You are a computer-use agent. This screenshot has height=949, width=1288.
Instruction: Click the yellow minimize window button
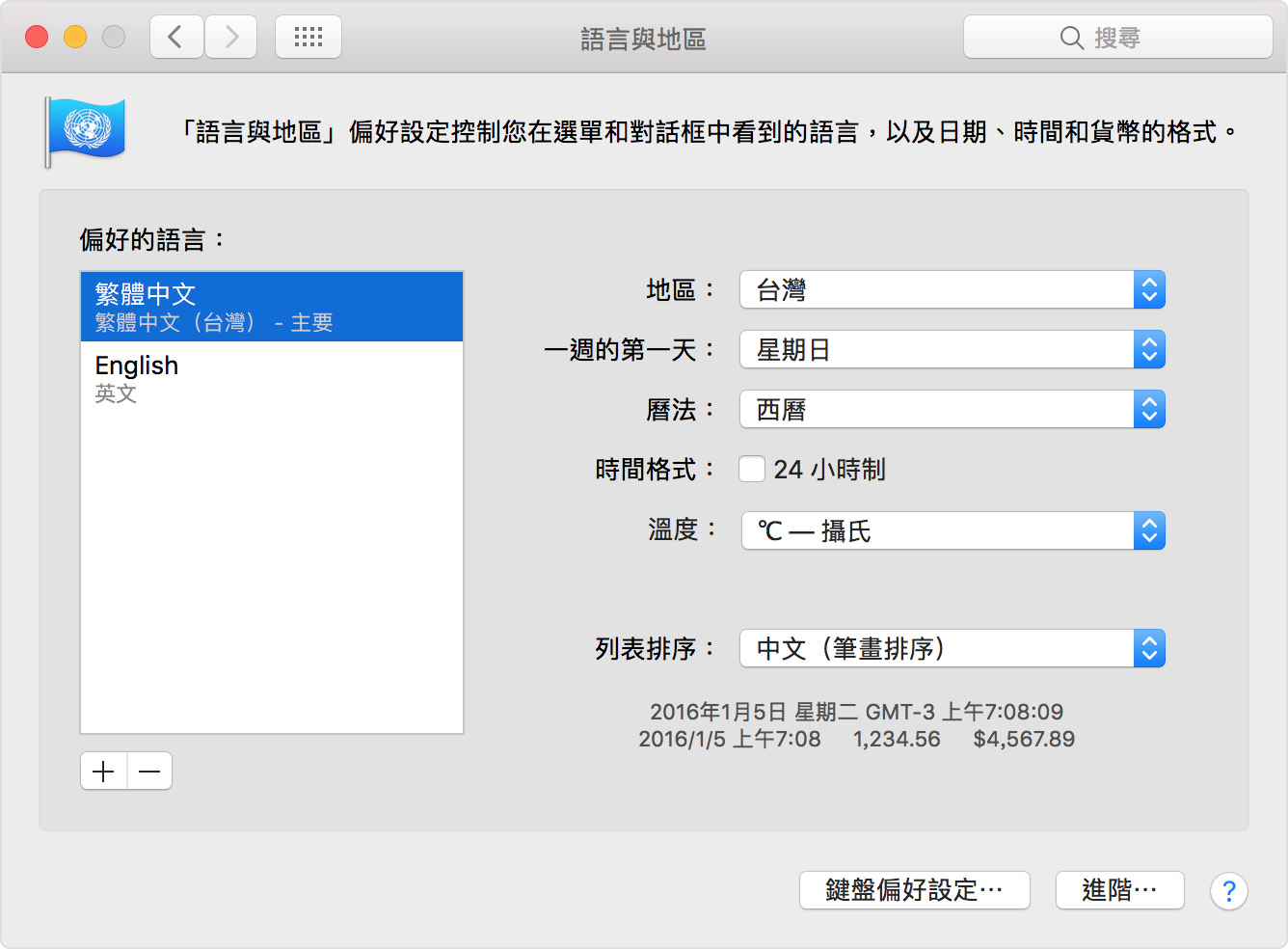pyautogui.click(x=75, y=38)
